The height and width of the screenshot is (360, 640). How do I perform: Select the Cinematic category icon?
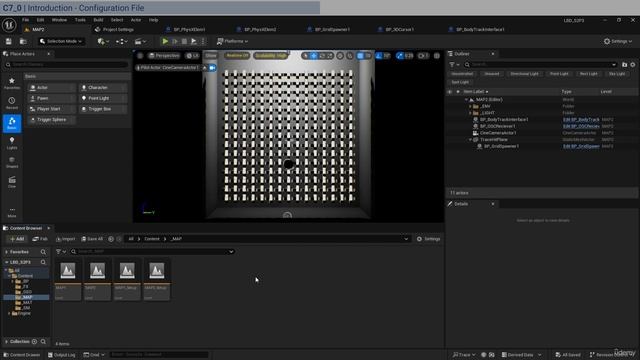(12, 182)
